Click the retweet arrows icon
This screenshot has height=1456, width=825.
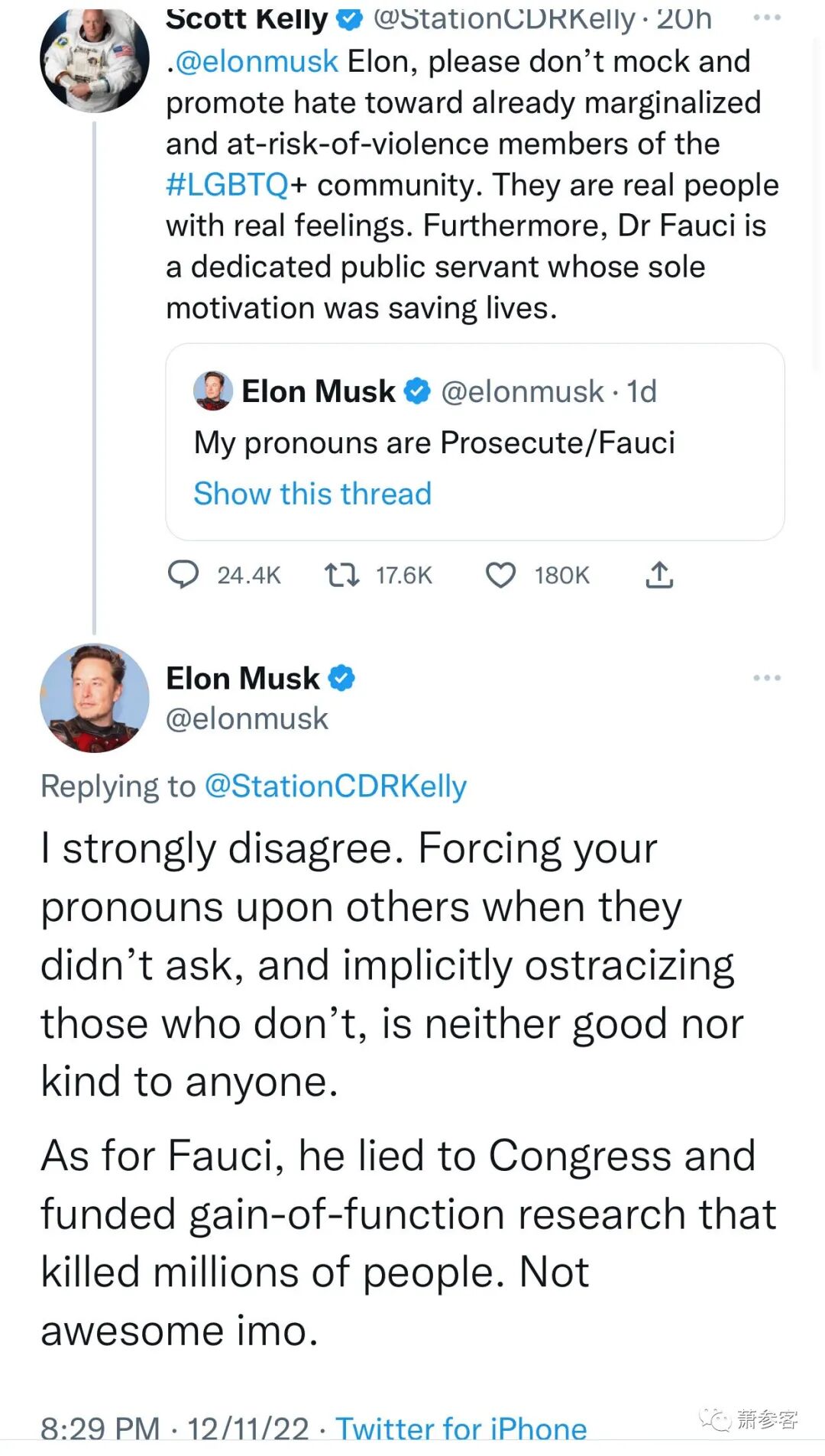coord(341,575)
